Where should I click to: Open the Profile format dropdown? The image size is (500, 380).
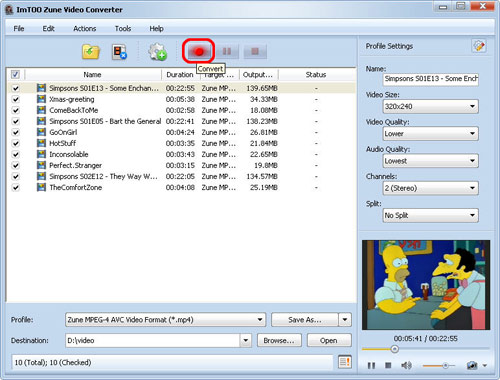tap(165, 320)
